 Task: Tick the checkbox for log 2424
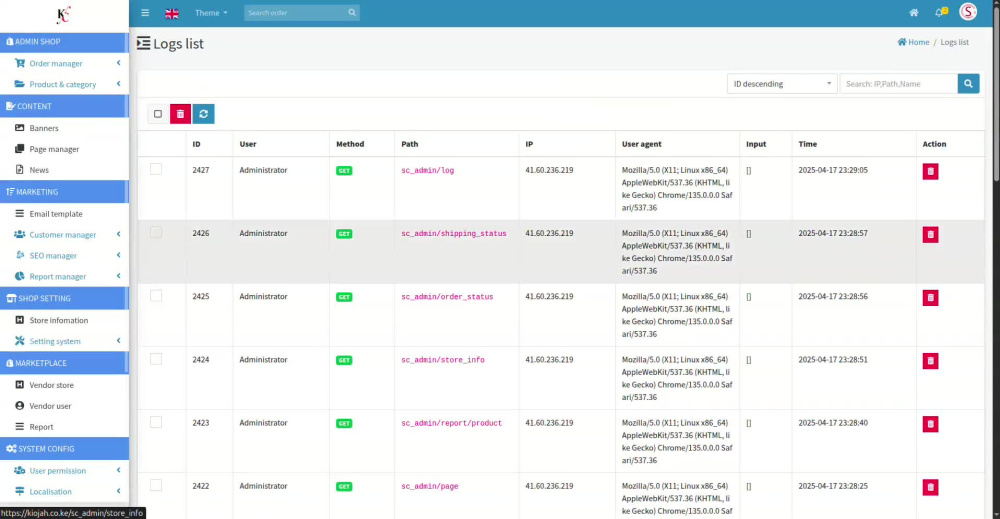156,358
